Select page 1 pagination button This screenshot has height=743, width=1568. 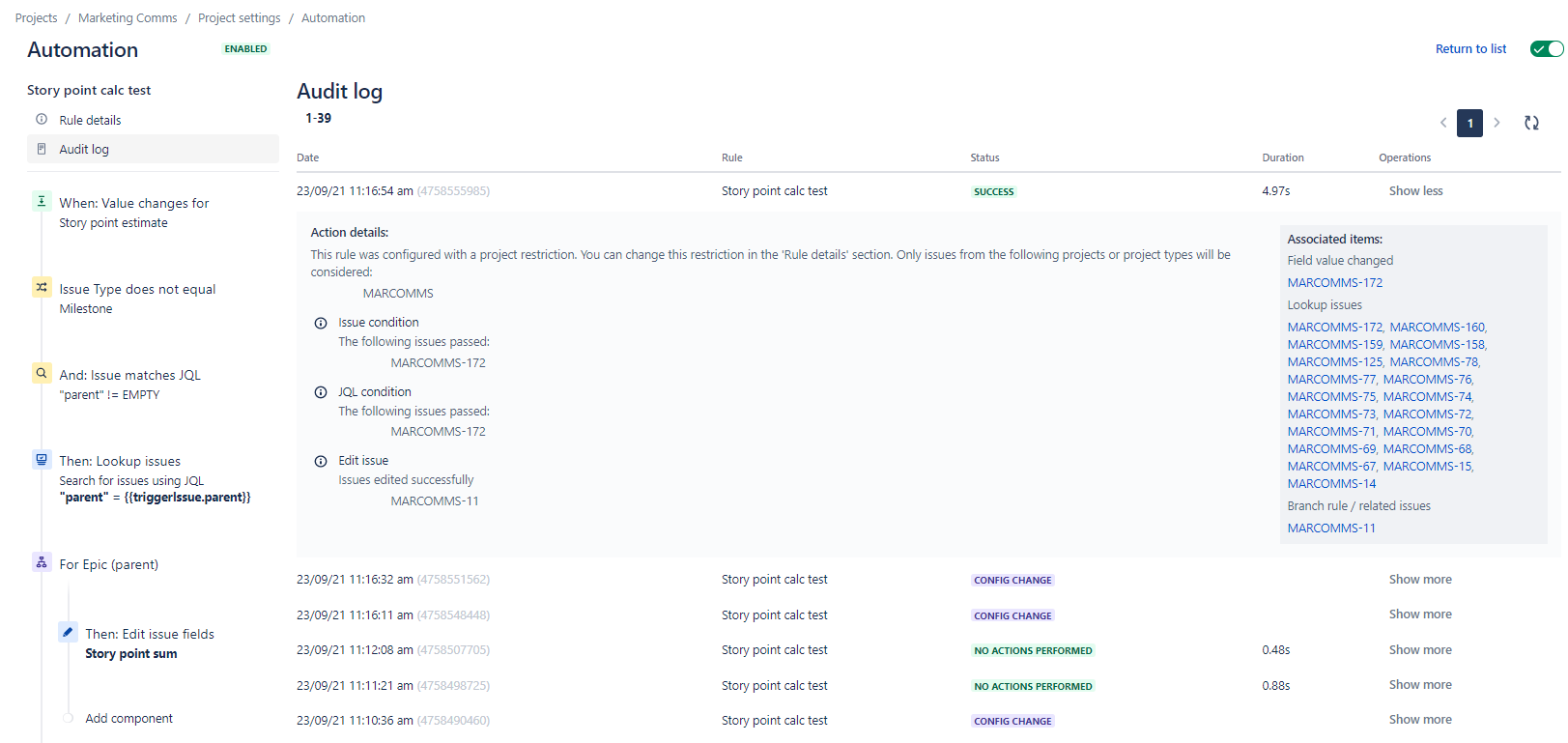tap(1469, 123)
